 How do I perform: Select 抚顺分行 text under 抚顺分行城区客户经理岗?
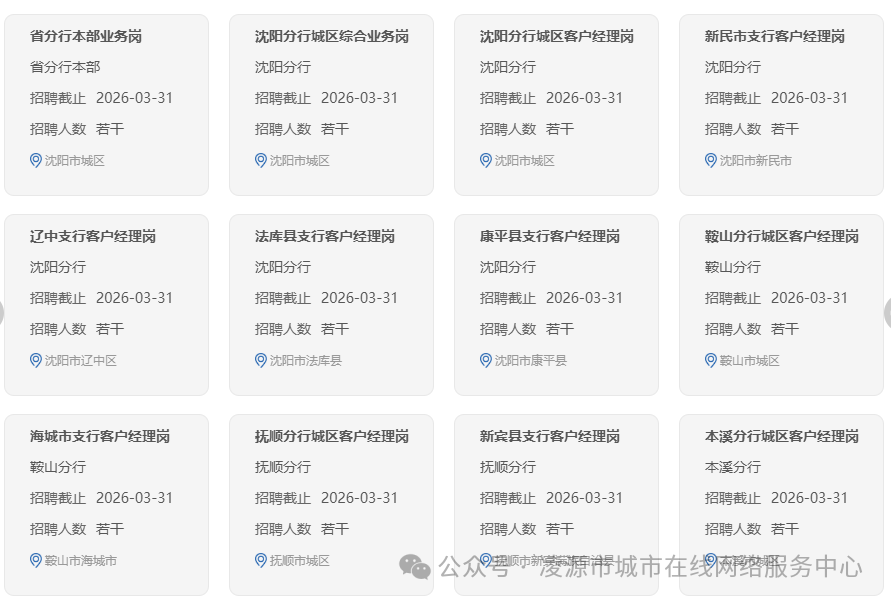click(x=283, y=467)
